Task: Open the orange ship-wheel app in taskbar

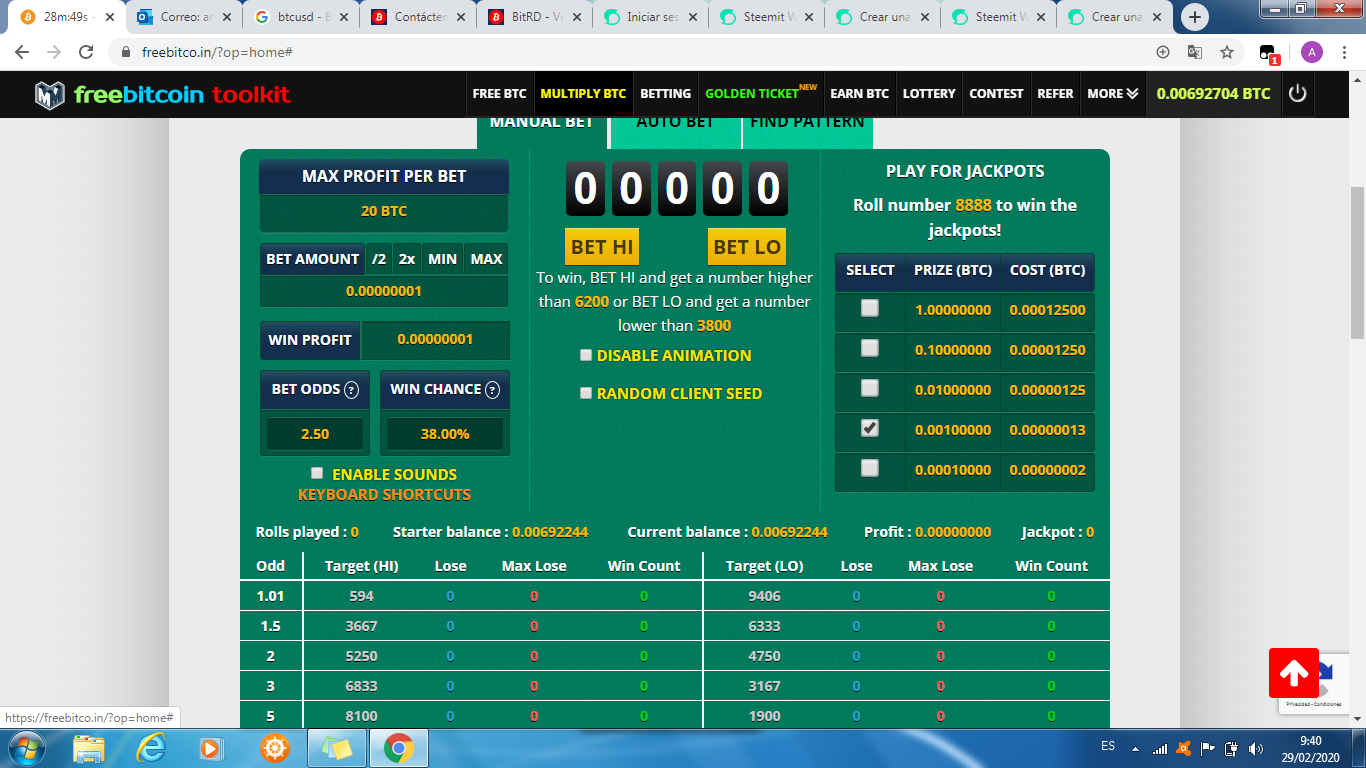Action: click(x=274, y=748)
